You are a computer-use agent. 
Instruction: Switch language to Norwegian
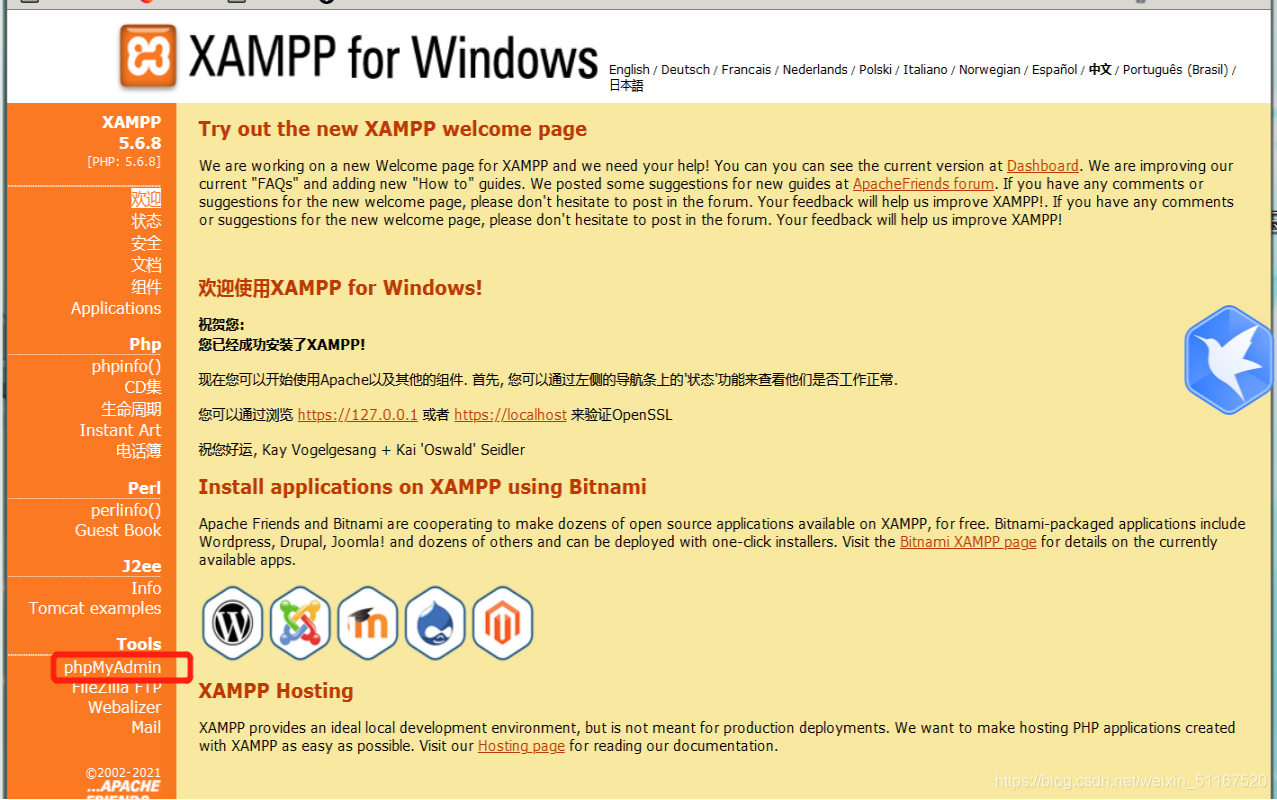pos(990,70)
